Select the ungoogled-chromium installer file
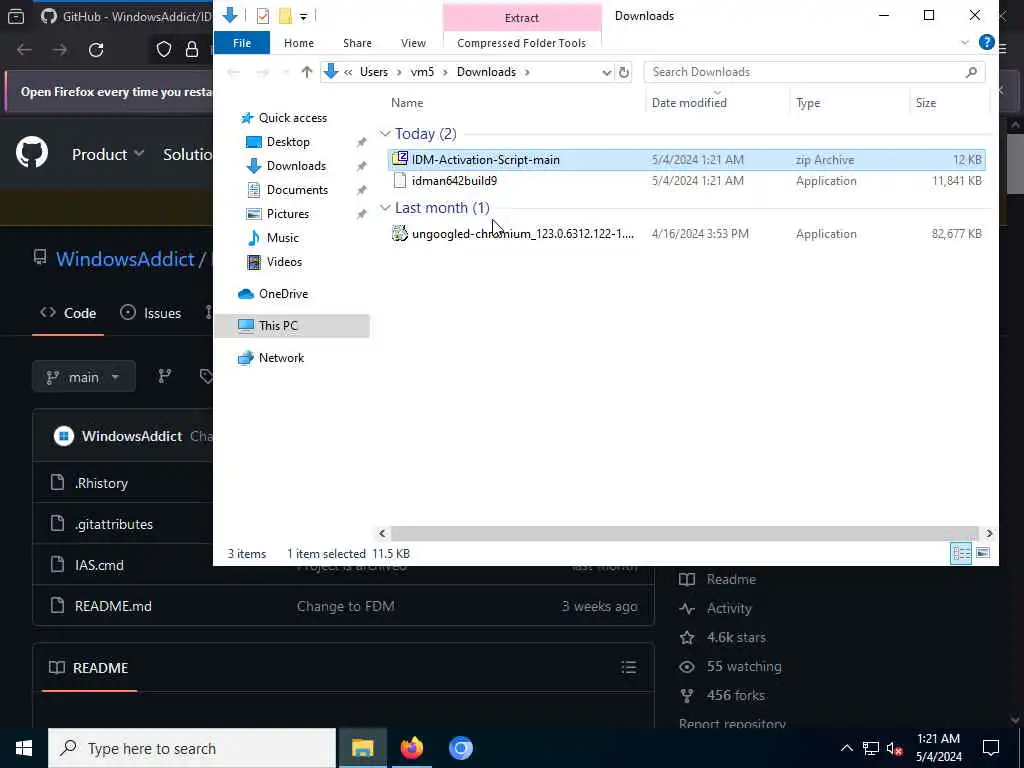The width and height of the screenshot is (1024, 768). coord(686,234)
